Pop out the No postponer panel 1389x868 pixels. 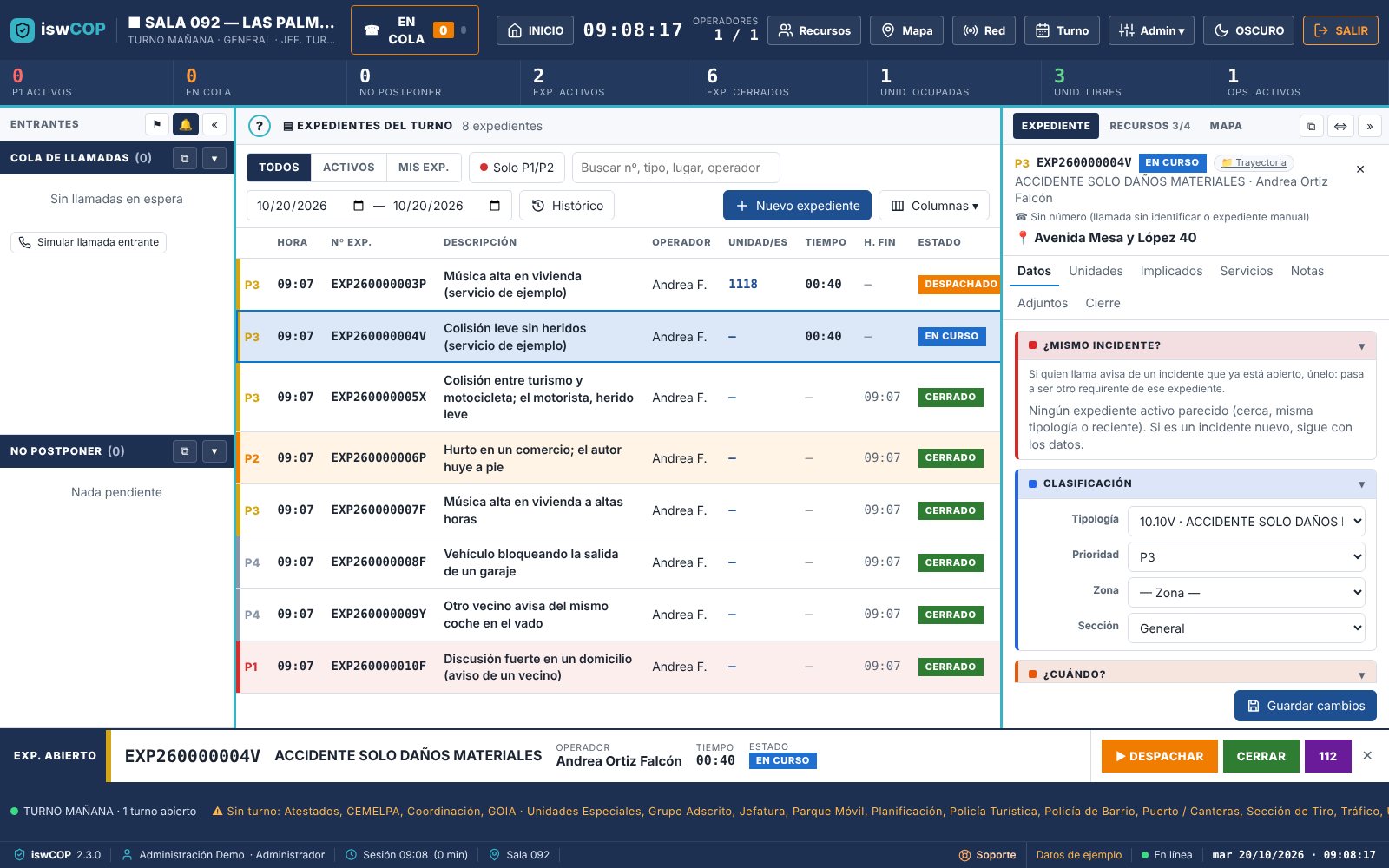[185, 451]
